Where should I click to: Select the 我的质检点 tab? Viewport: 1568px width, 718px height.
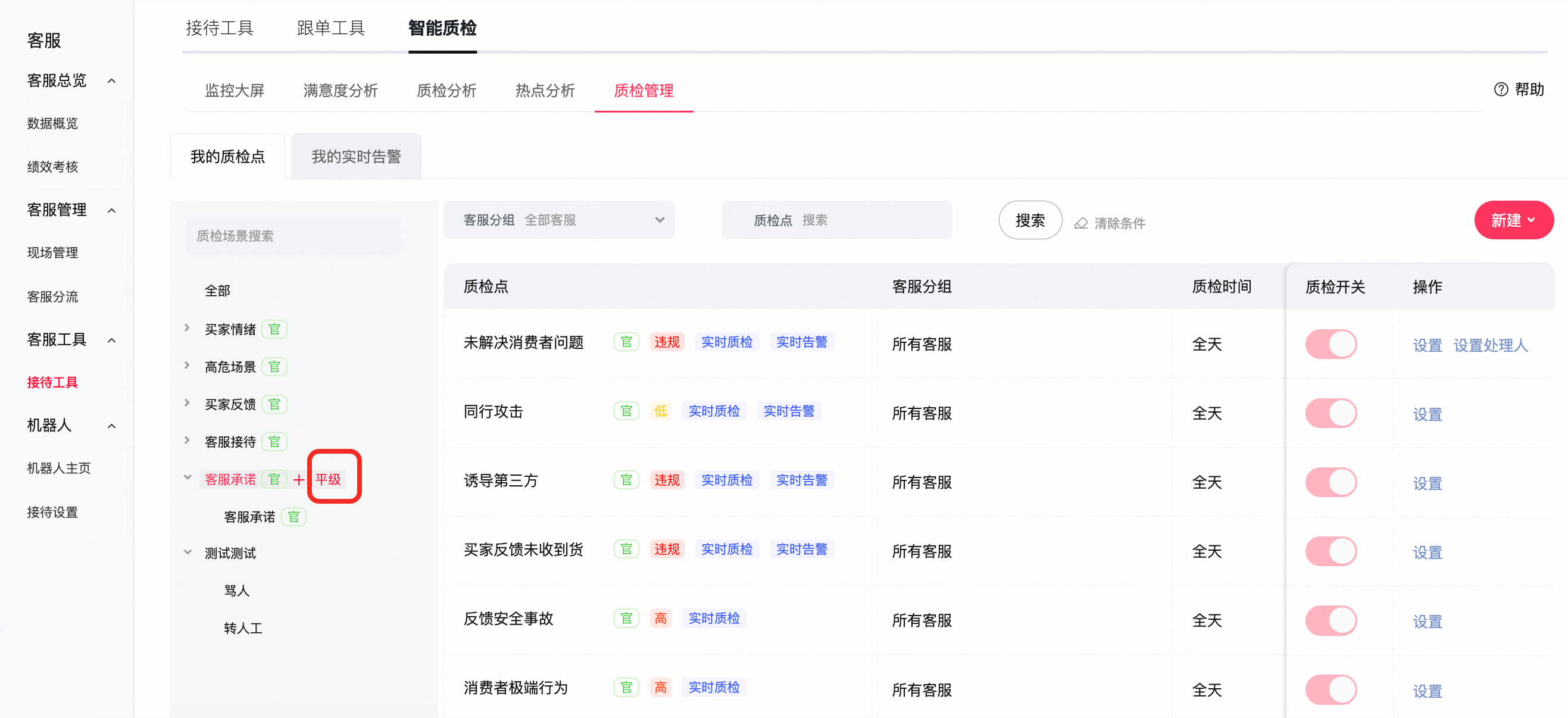tap(227, 157)
